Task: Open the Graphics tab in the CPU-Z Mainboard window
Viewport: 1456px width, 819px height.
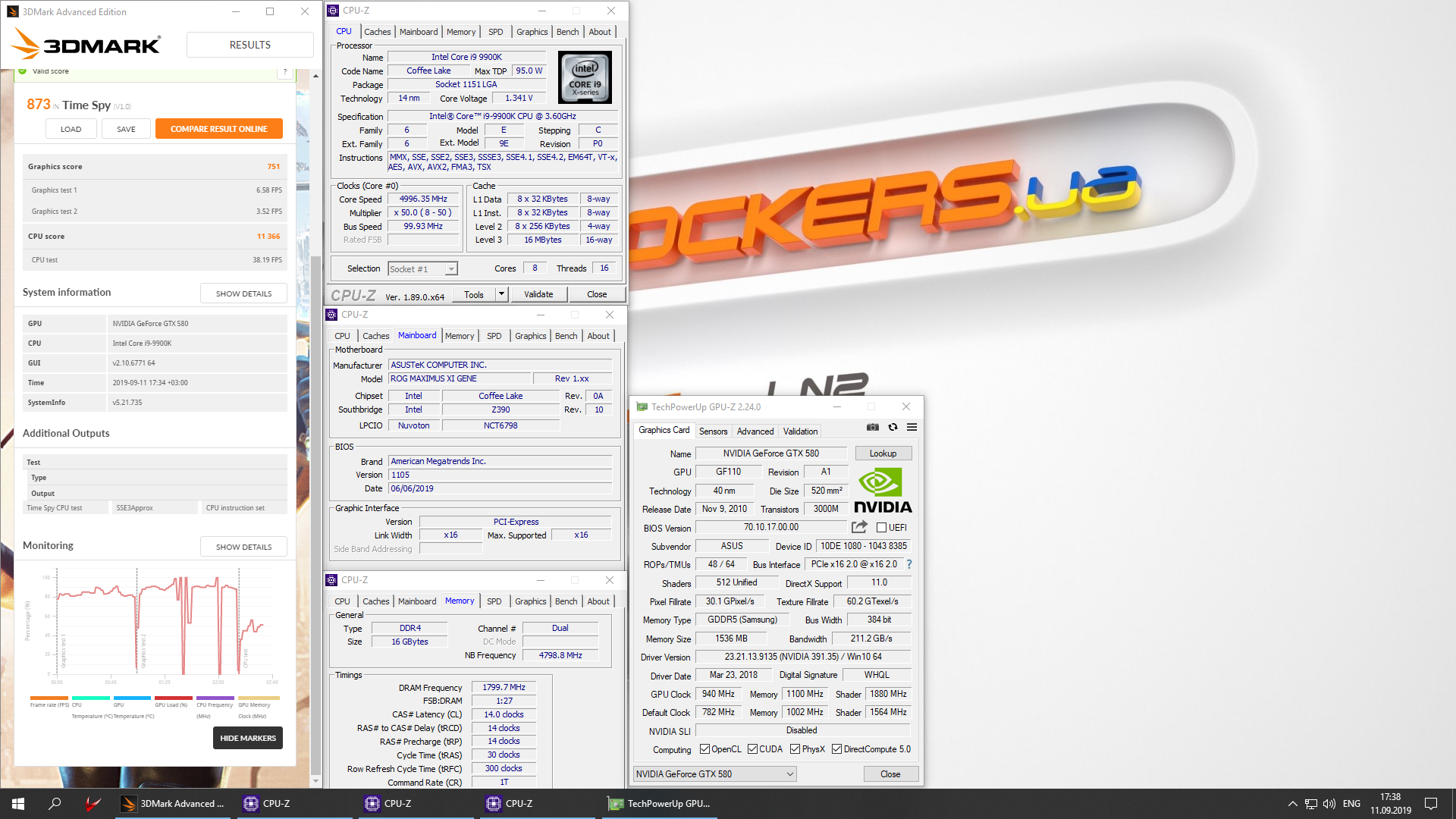Action: coord(531,336)
